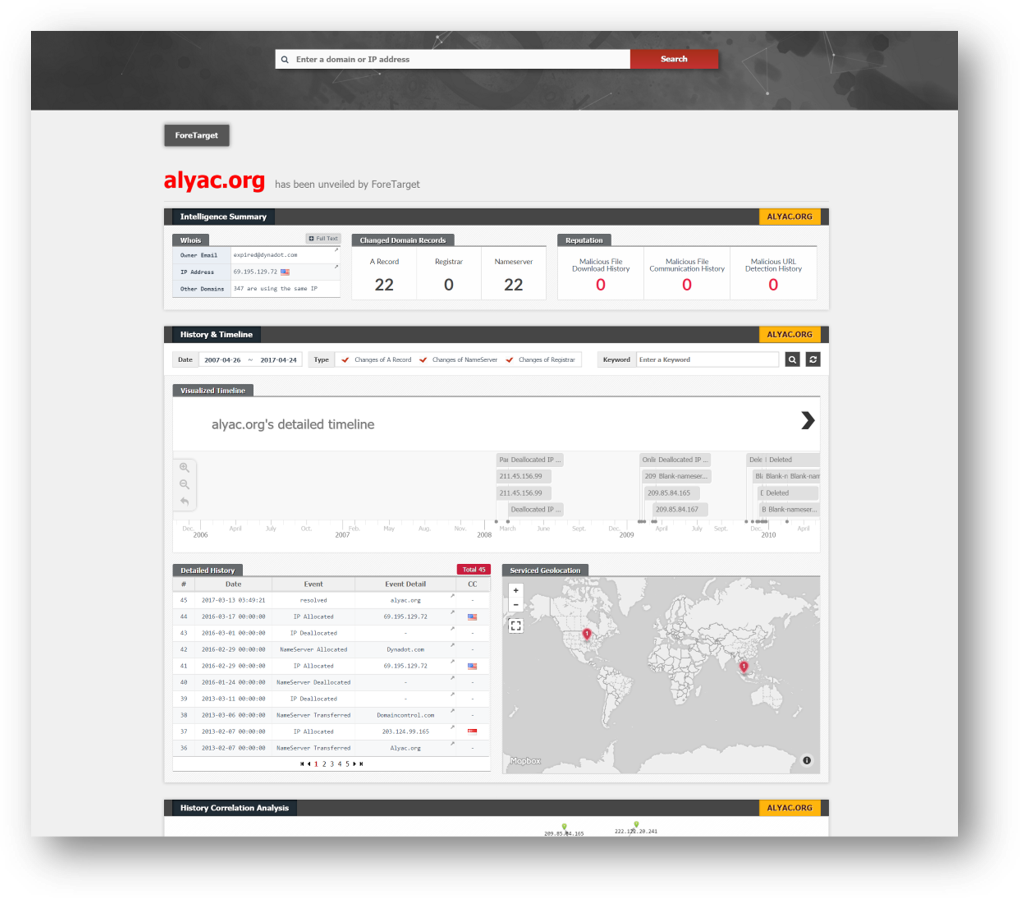Go to next page of detailed history
This screenshot has width=1020, height=898.
click(355, 764)
